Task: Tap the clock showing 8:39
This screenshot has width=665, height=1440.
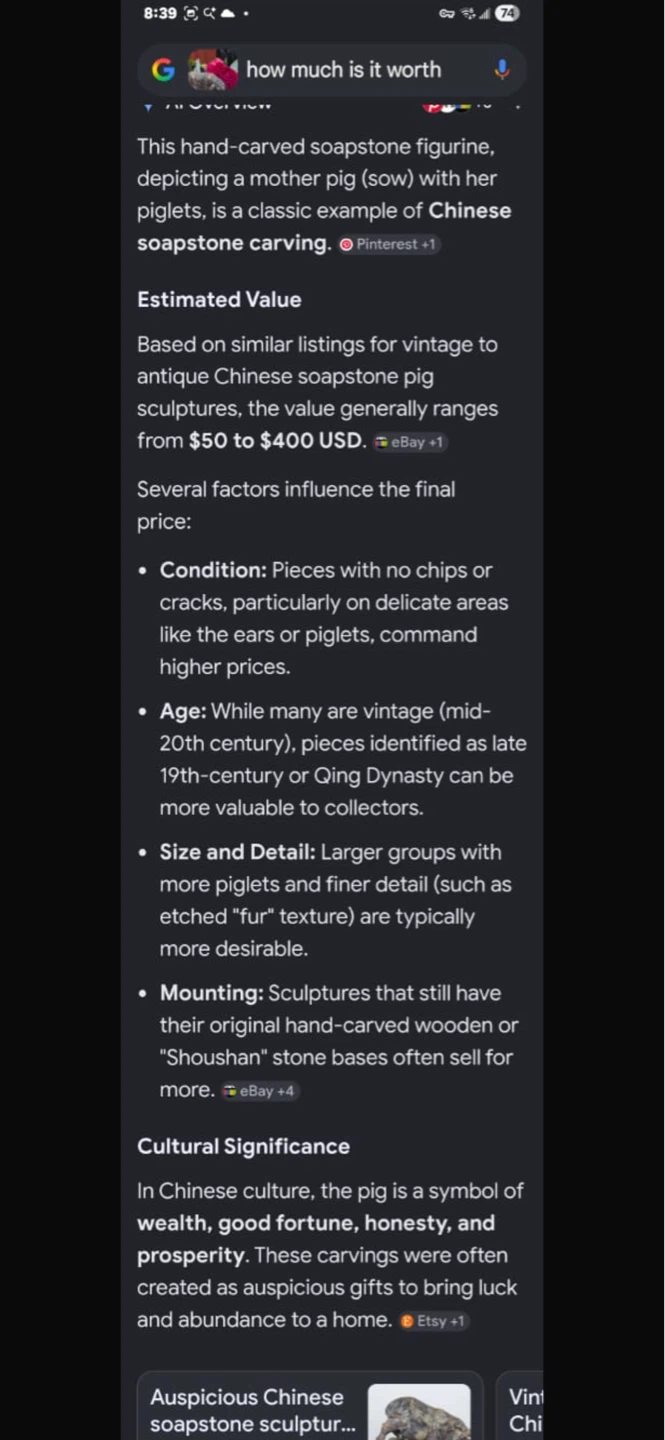Action: [x=160, y=13]
